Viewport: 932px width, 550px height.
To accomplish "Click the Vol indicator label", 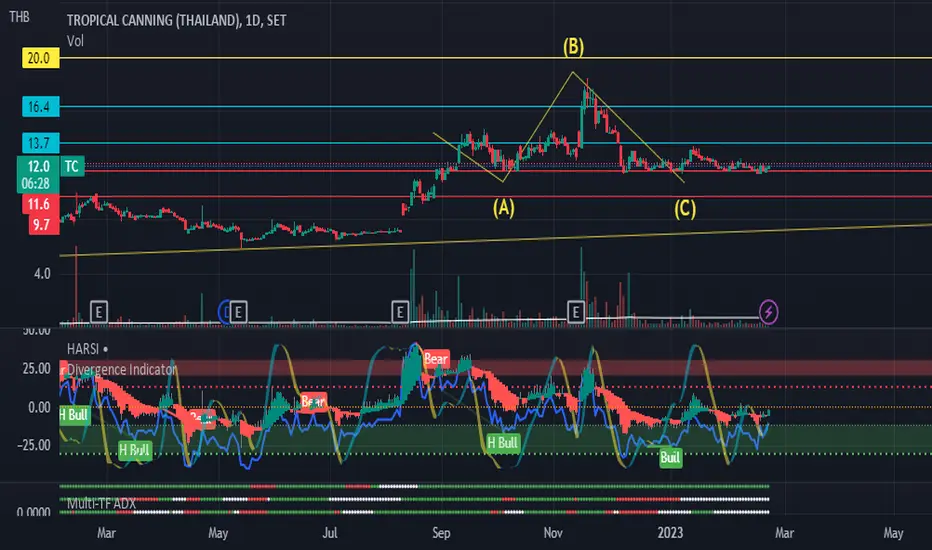I will point(75,41).
